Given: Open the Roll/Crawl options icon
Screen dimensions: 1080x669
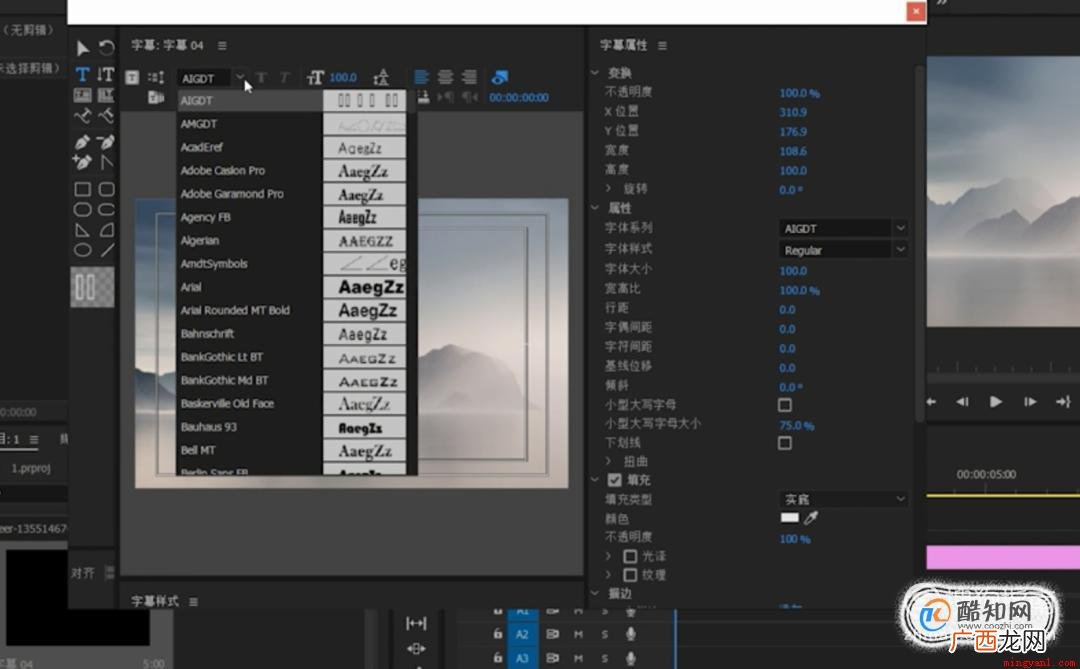Looking at the screenshot, I should 156,78.
